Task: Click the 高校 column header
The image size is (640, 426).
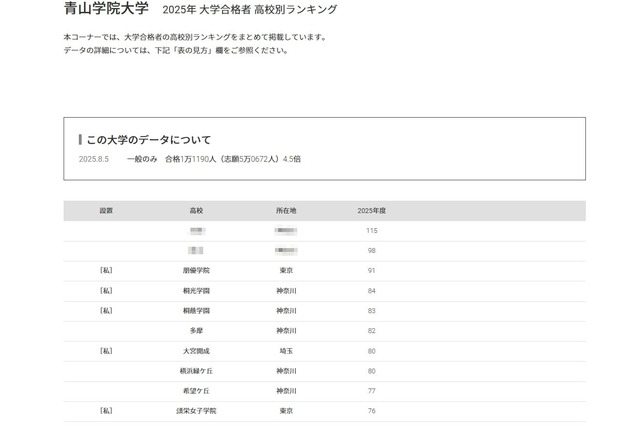Action: pyautogui.click(x=196, y=211)
